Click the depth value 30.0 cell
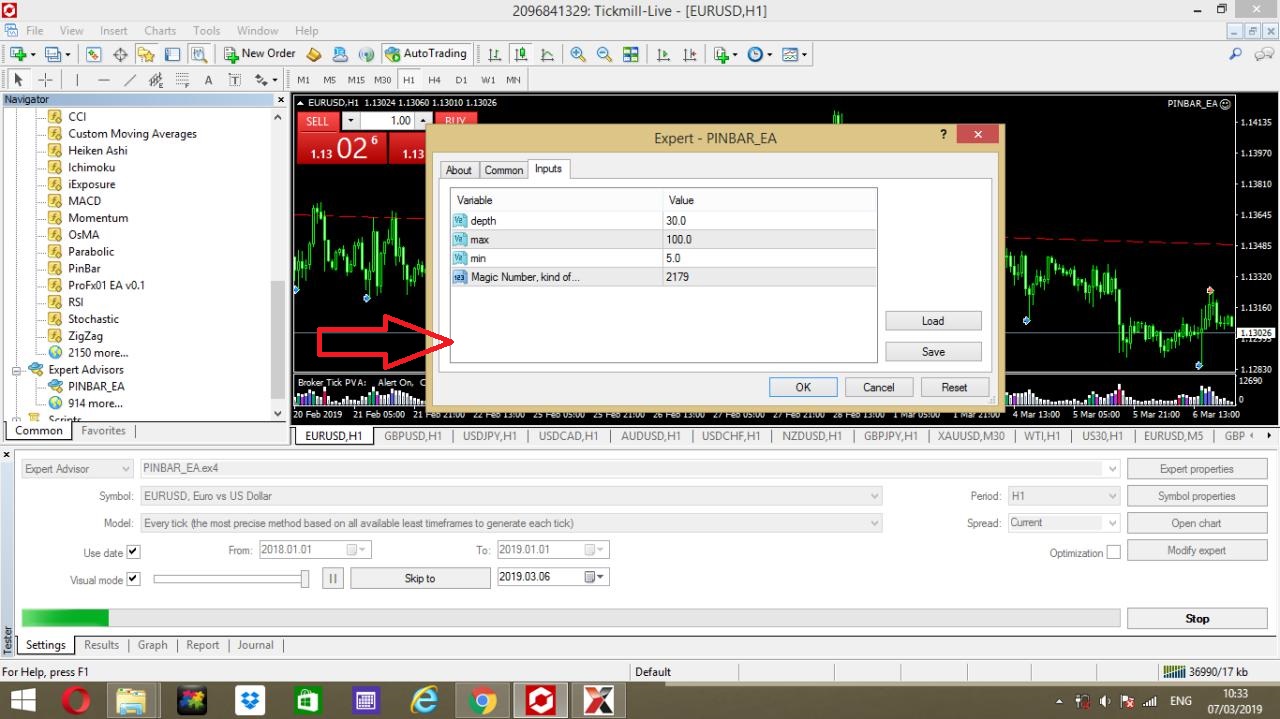Screen dimensions: 1280x719 click(770, 221)
